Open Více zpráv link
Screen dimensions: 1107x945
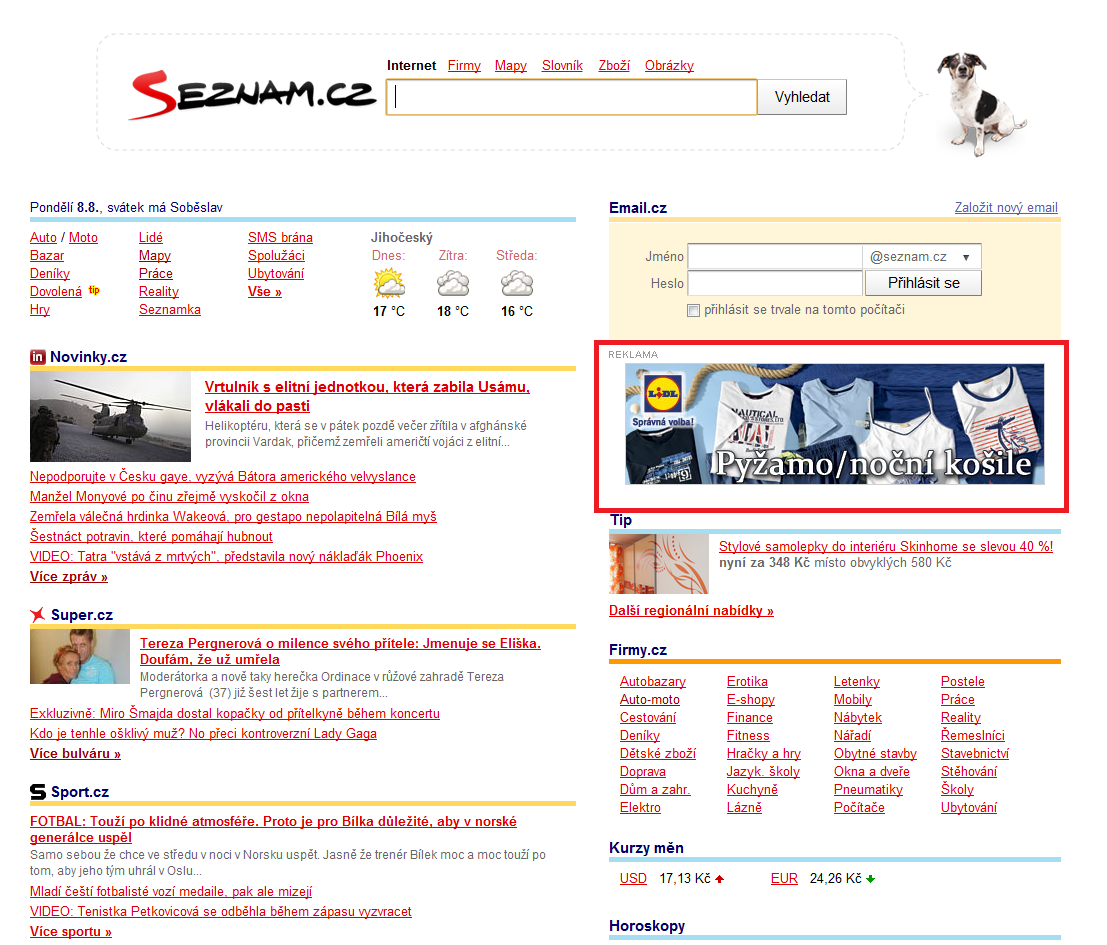click(68, 577)
